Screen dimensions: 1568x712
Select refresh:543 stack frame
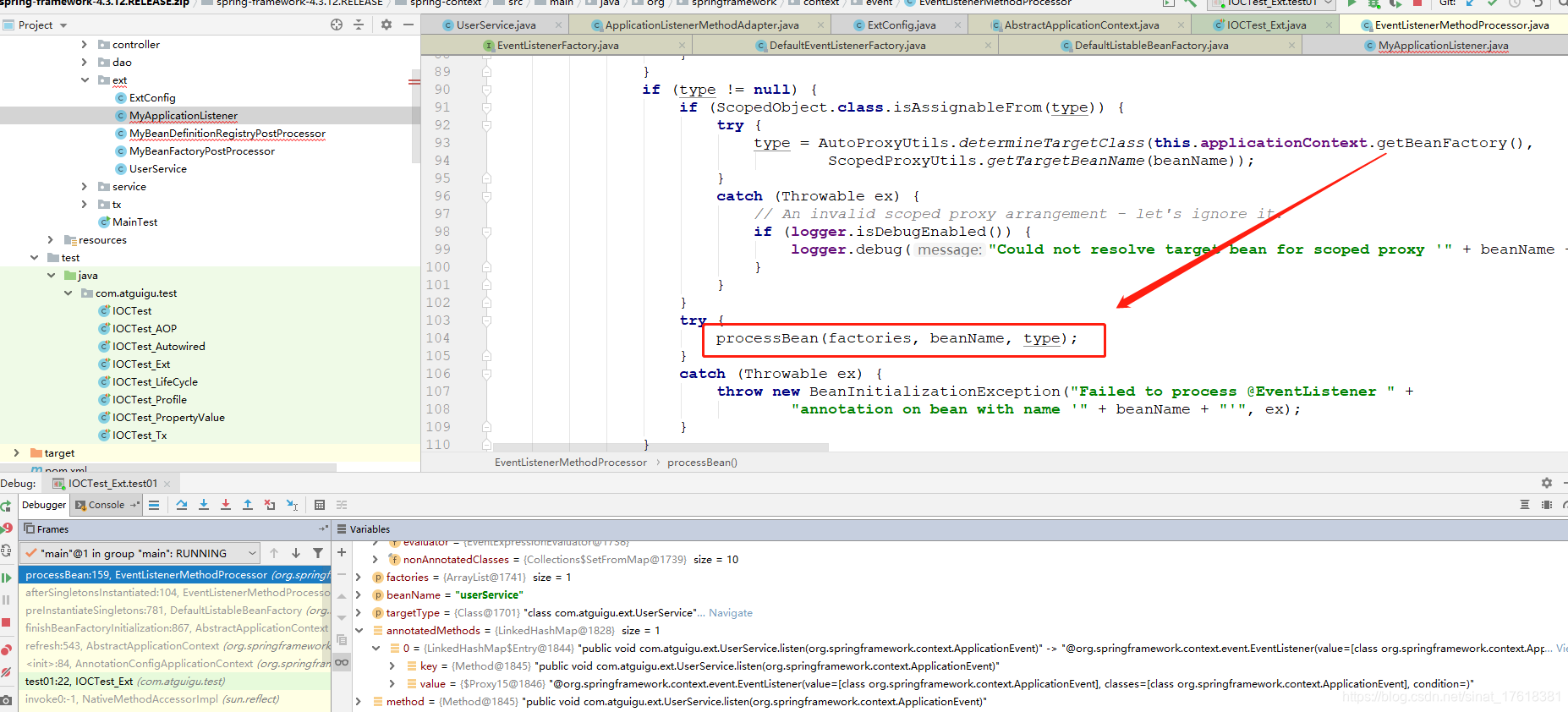[x=174, y=645]
